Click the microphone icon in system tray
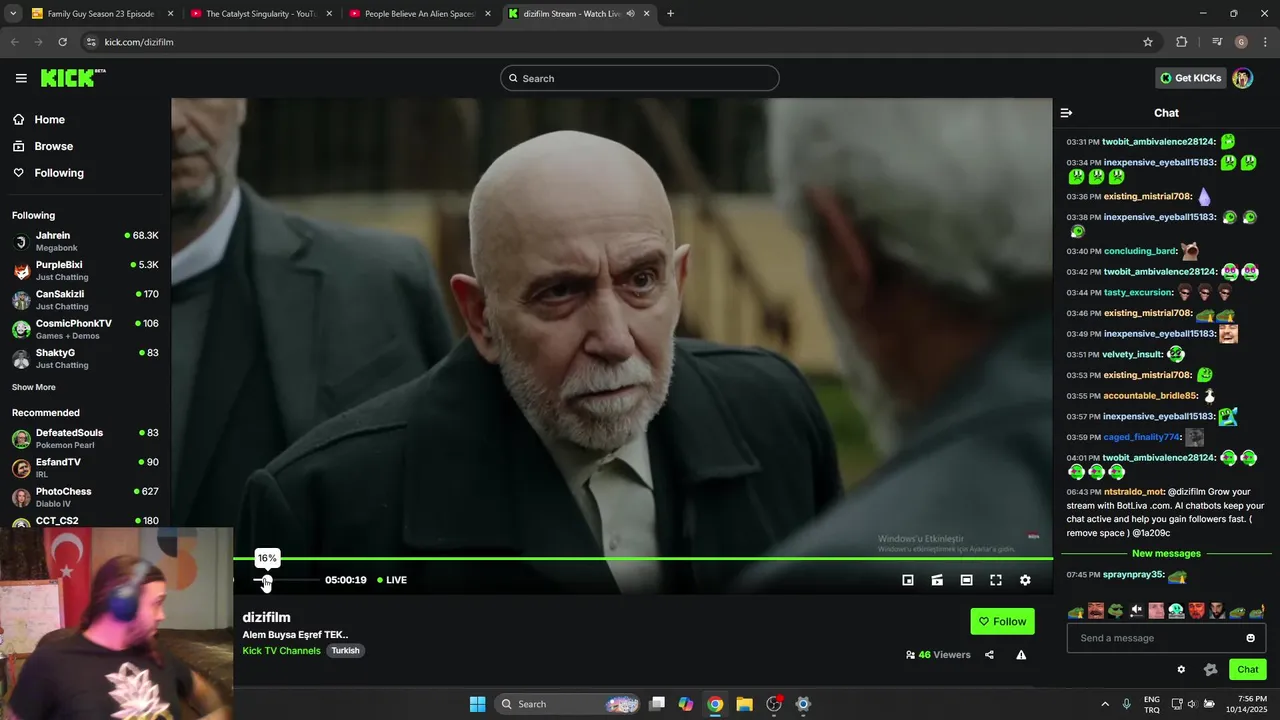Image resolution: width=1280 pixels, height=720 pixels. coord(1126,704)
